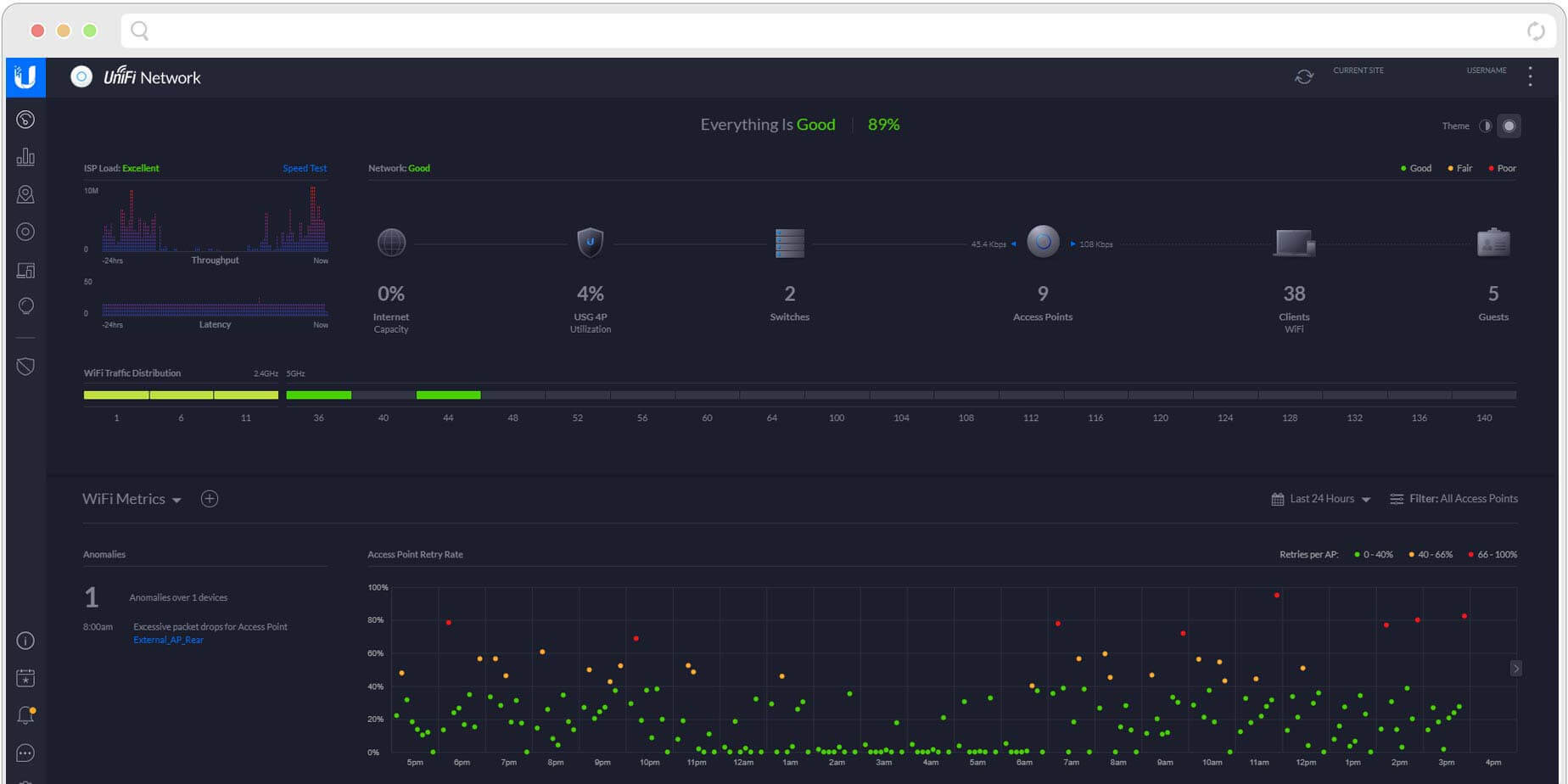Screen dimensions: 1568x784
Task: Click the Latency graph
Action: click(x=215, y=307)
